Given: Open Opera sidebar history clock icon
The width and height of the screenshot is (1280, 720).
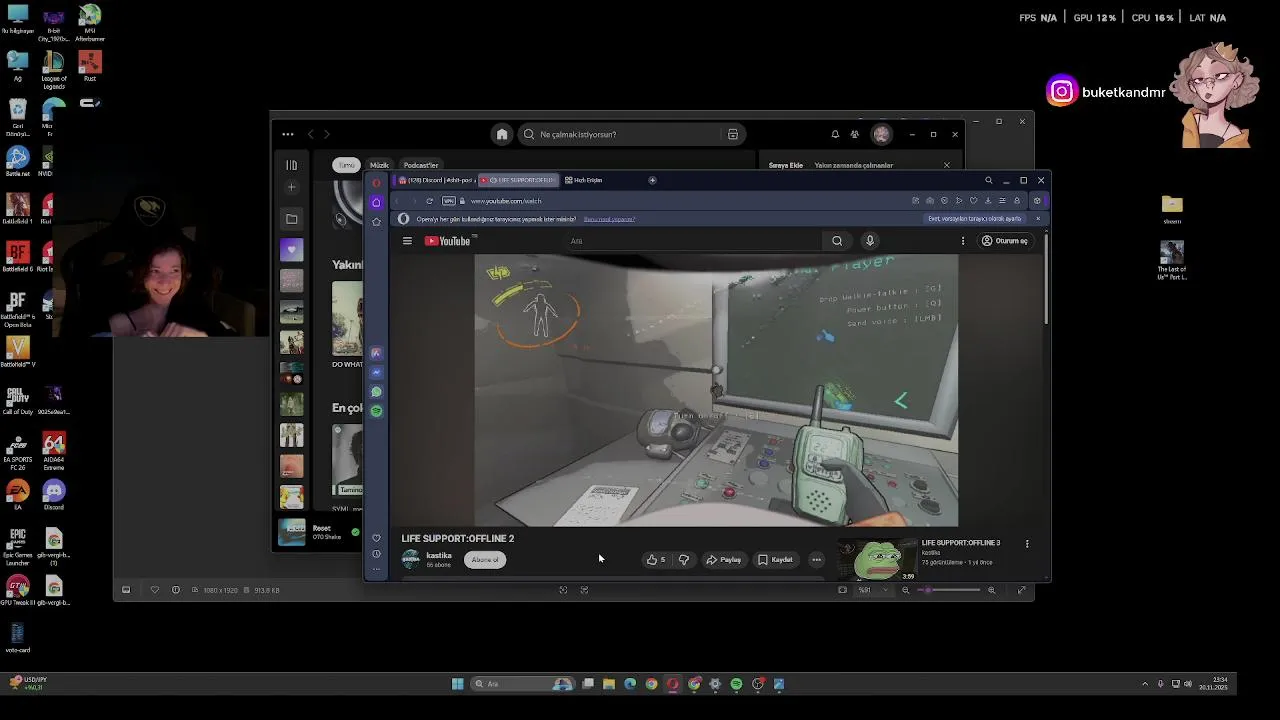Looking at the screenshot, I should (x=376, y=554).
